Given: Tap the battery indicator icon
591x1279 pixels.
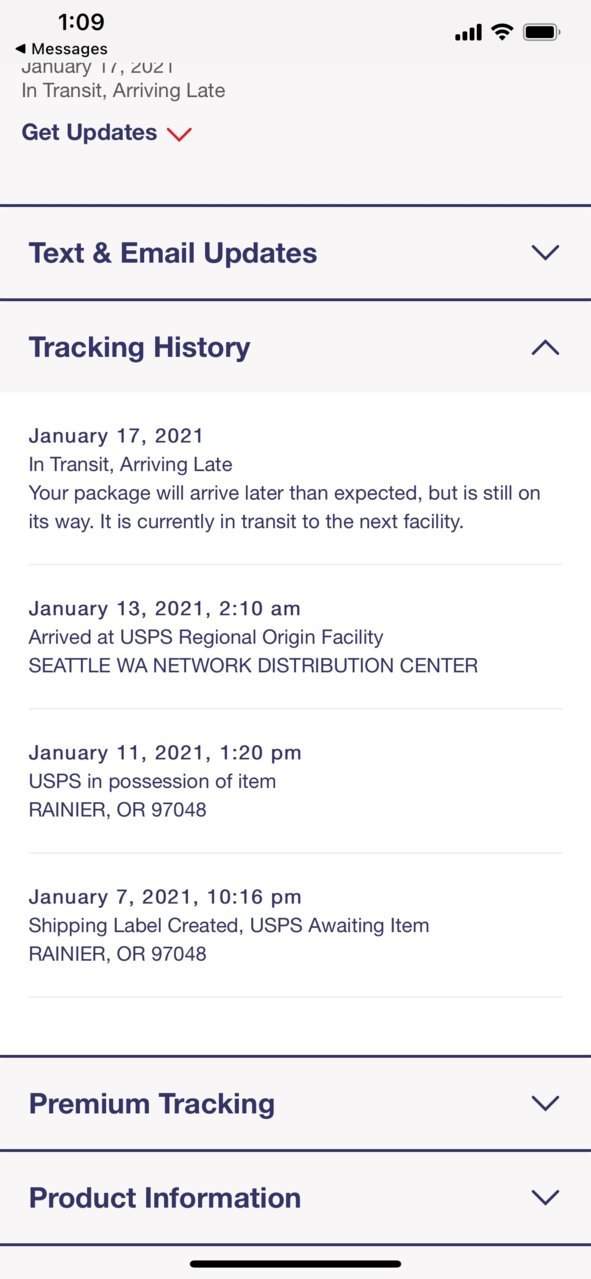Looking at the screenshot, I should 542,32.
